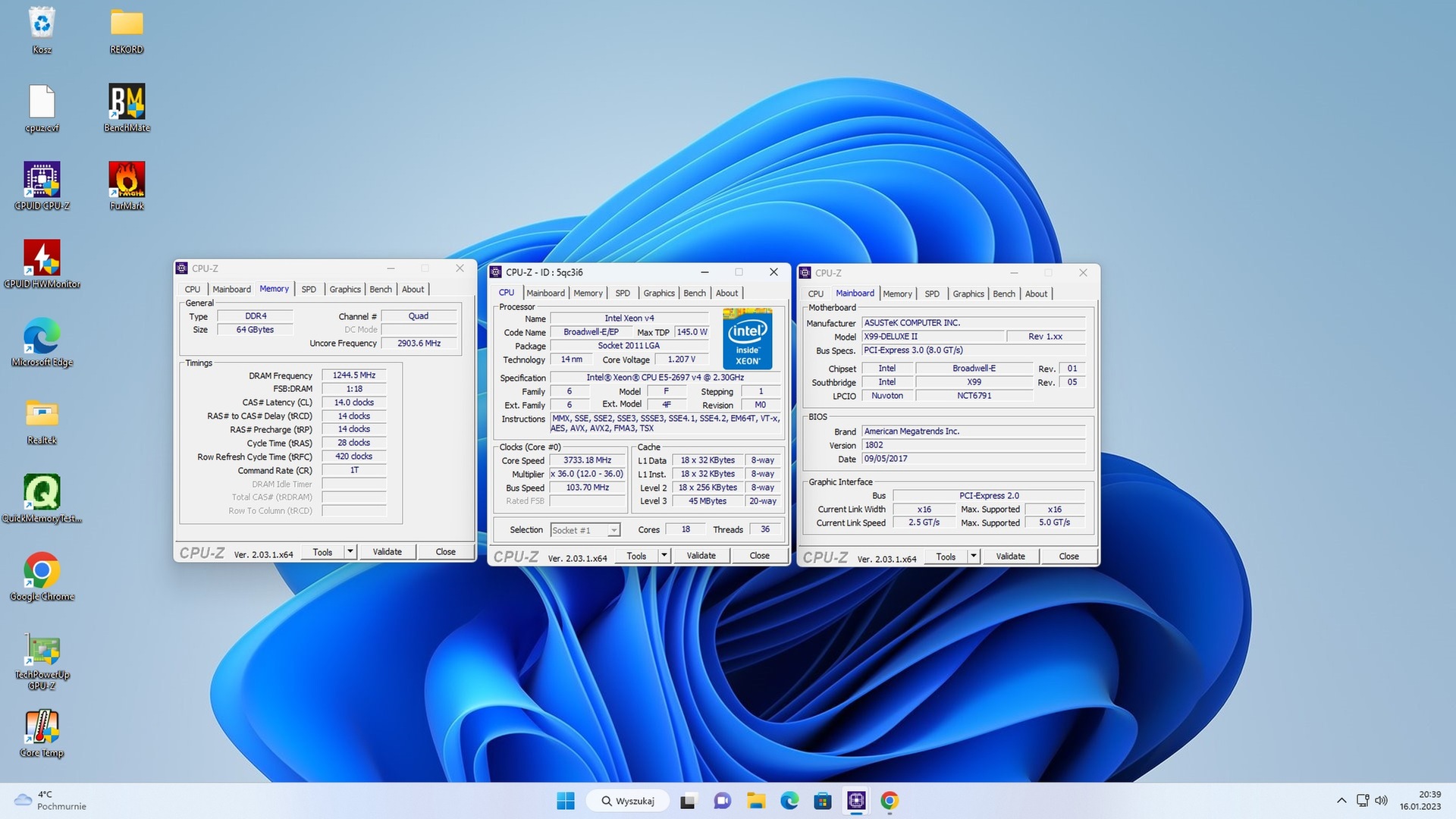
Task: Click Close button in Mainboard window
Action: pos(1069,557)
